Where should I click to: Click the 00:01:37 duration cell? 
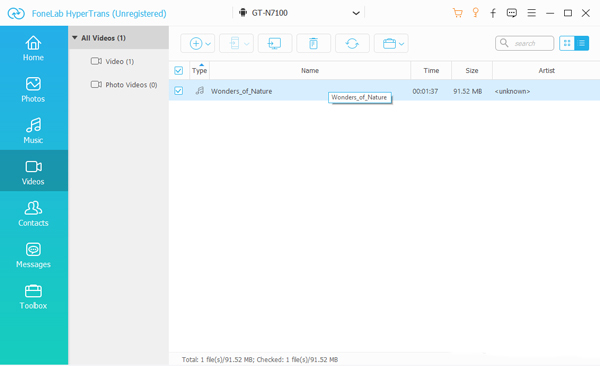coord(425,91)
